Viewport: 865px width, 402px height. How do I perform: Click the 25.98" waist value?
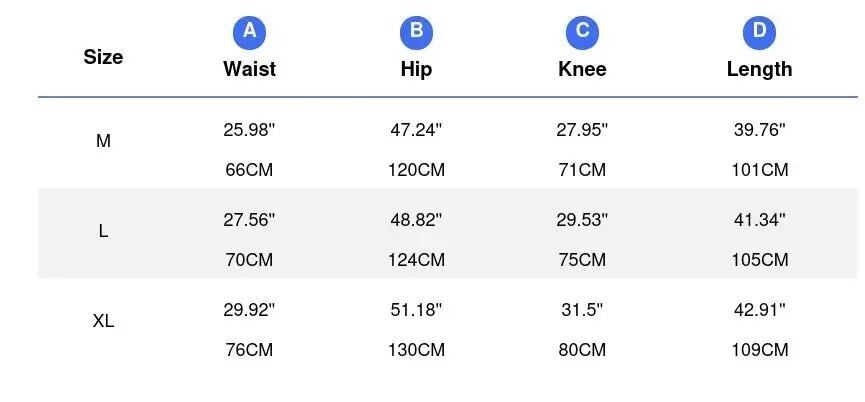pyautogui.click(x=249, y=130)
